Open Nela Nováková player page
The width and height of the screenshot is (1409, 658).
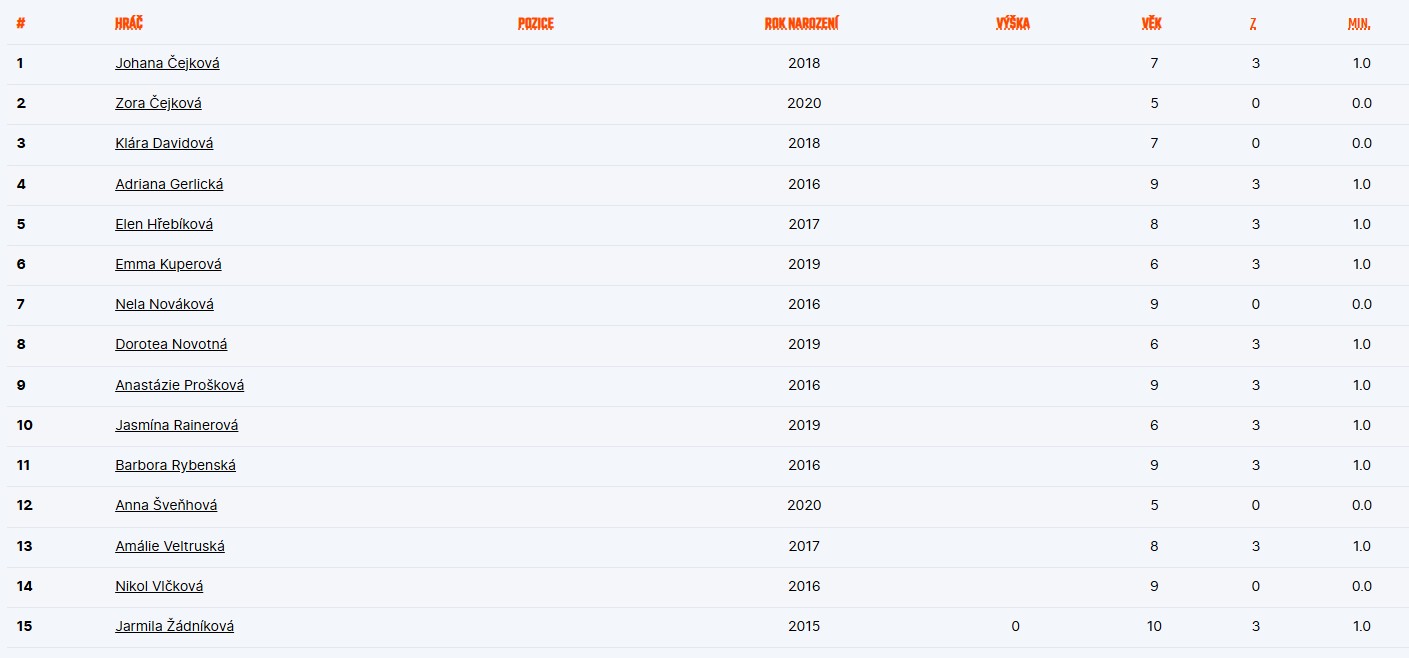tap(164, 304)
